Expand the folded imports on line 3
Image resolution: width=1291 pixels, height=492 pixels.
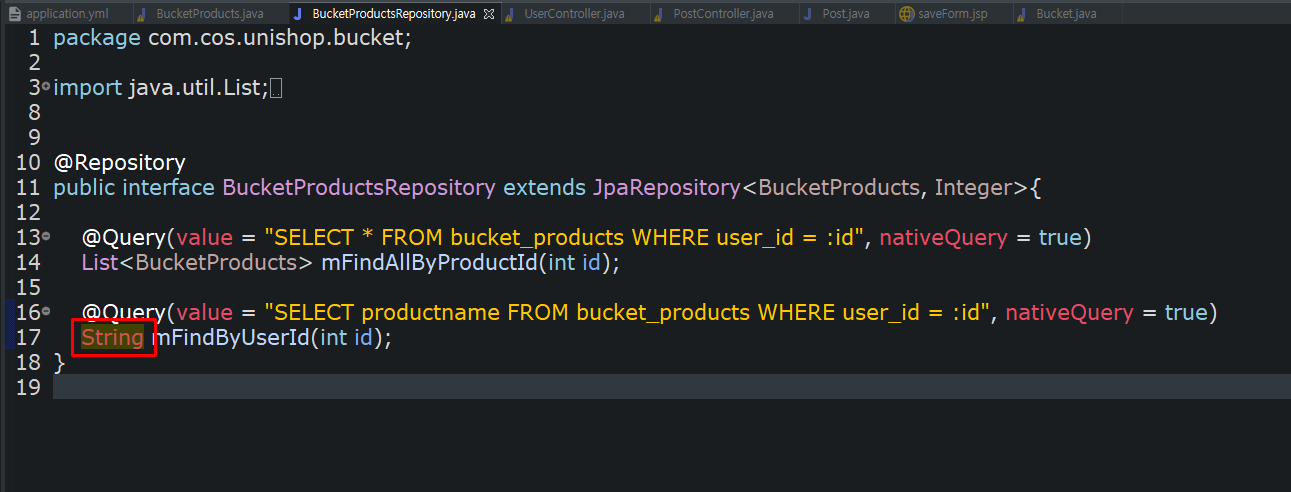click(x=46, y=87)
